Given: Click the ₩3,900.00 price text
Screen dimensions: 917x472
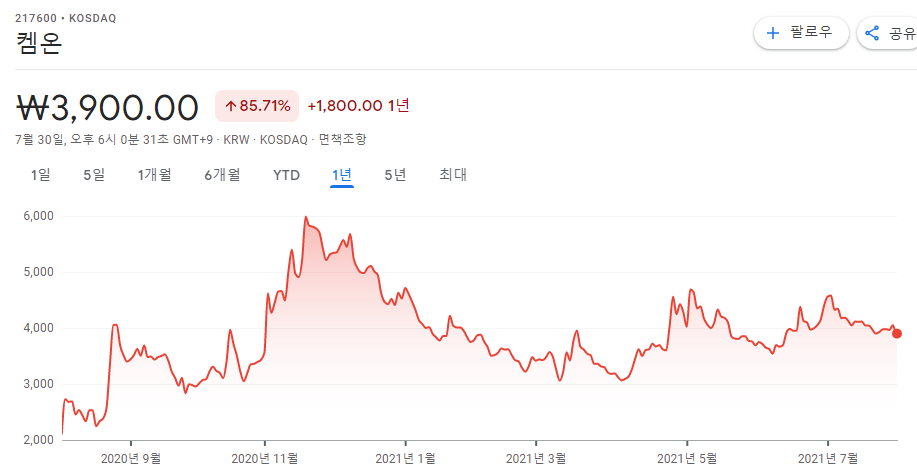Looking at the screenshot, I should pos(107,108).
